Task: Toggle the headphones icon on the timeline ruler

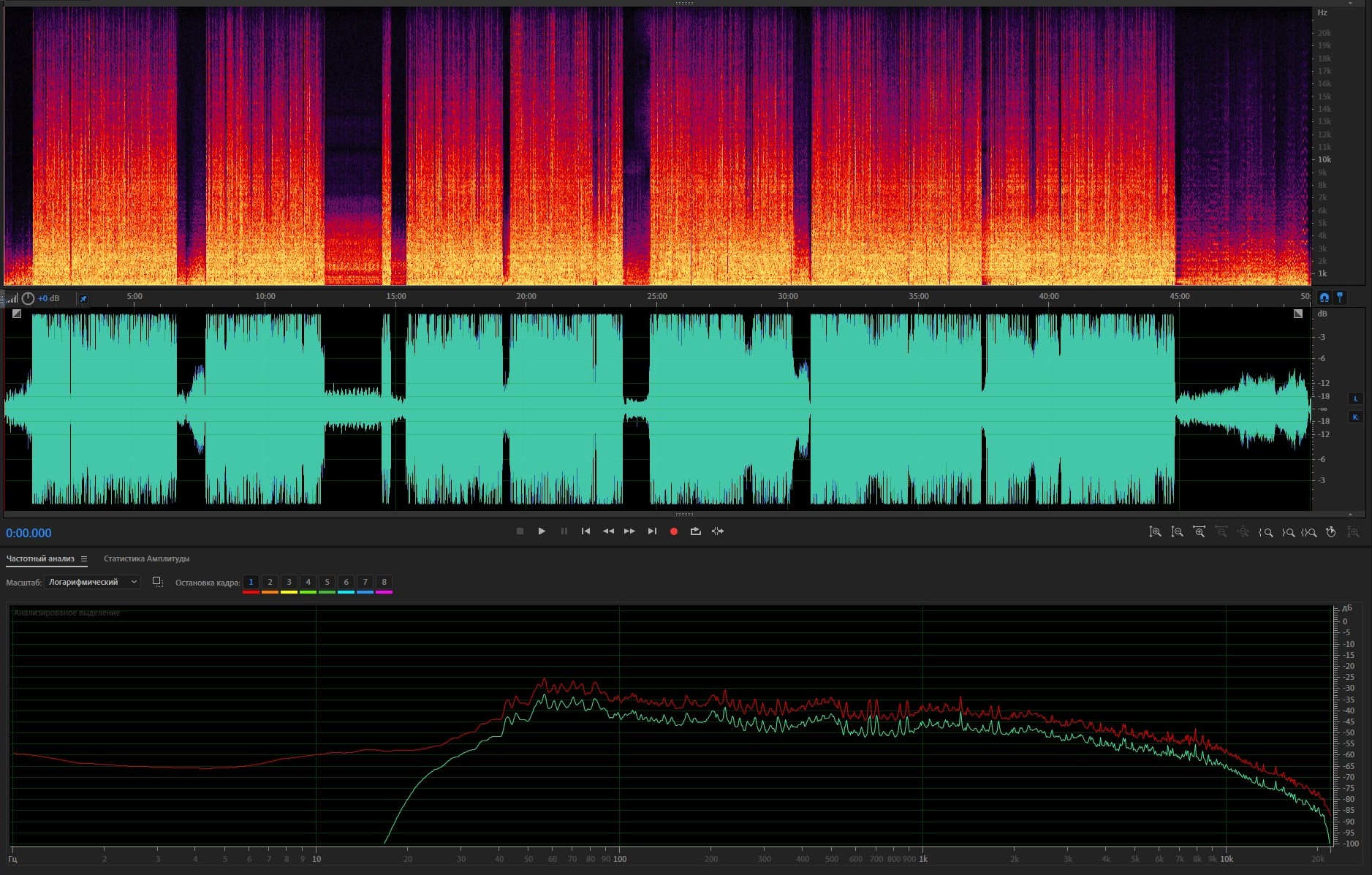Action: [x=1324, y=298]
